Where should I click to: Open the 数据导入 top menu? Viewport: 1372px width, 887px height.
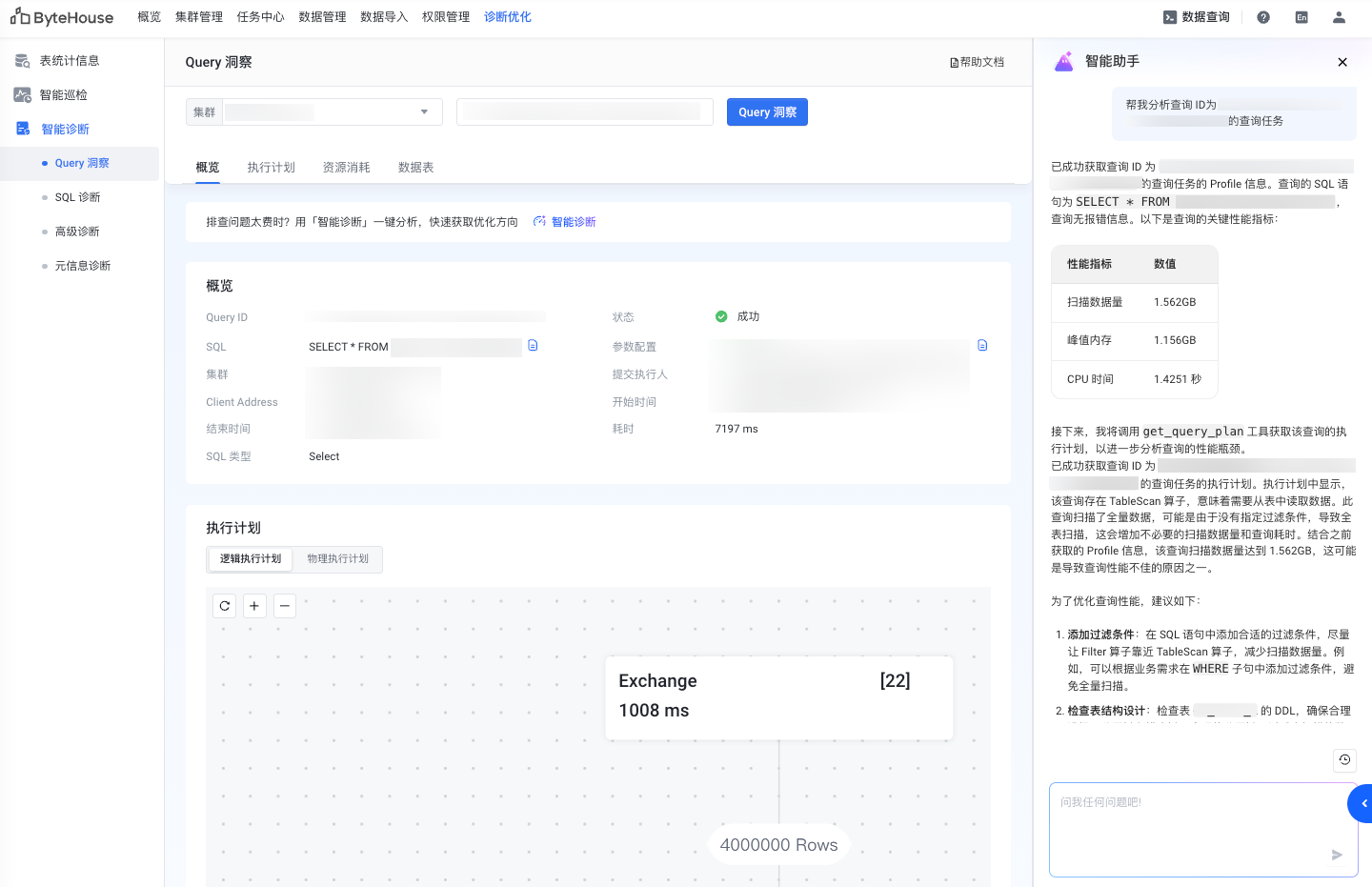(x=385, y=17)
